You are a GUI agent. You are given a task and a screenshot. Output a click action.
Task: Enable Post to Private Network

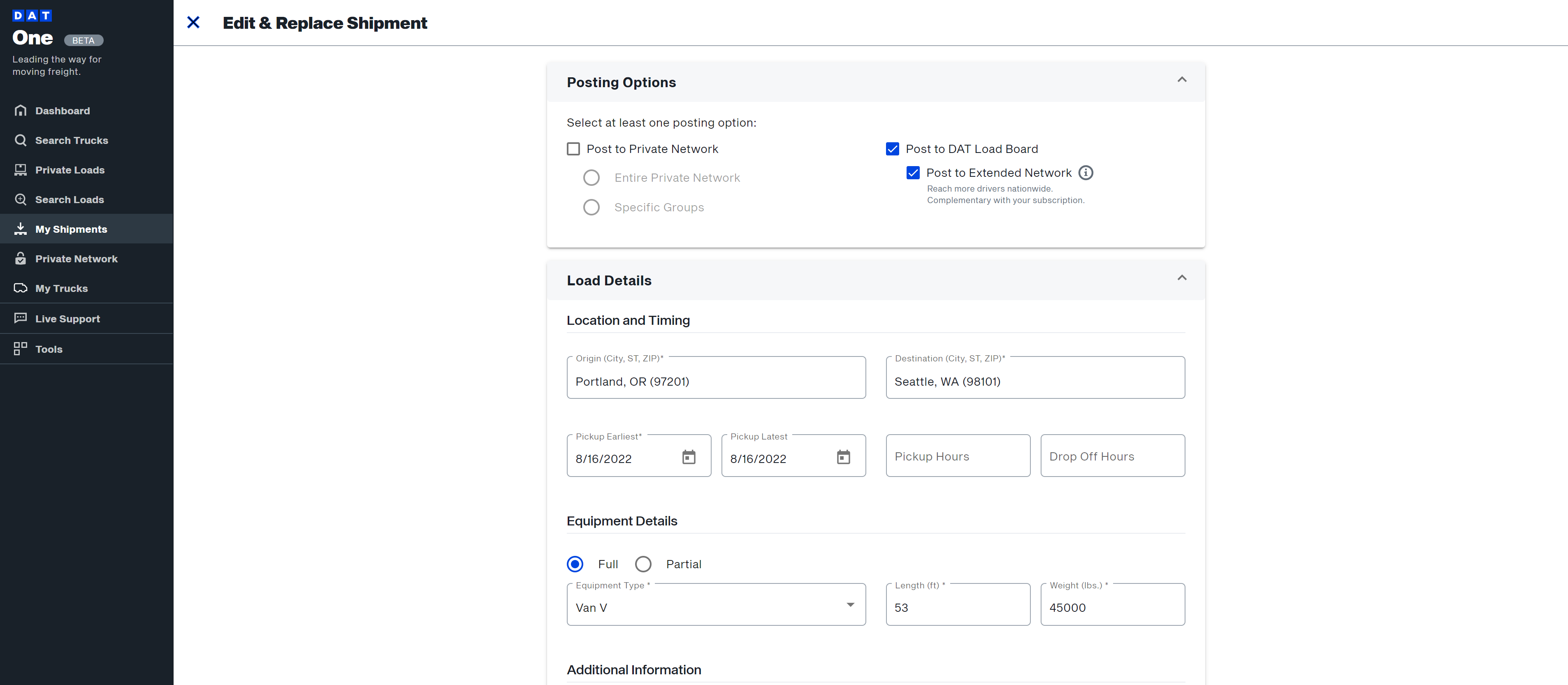pos(573,148)
